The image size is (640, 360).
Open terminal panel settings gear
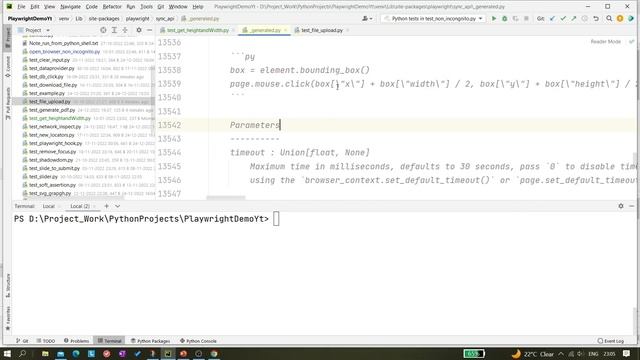point(621,206)
